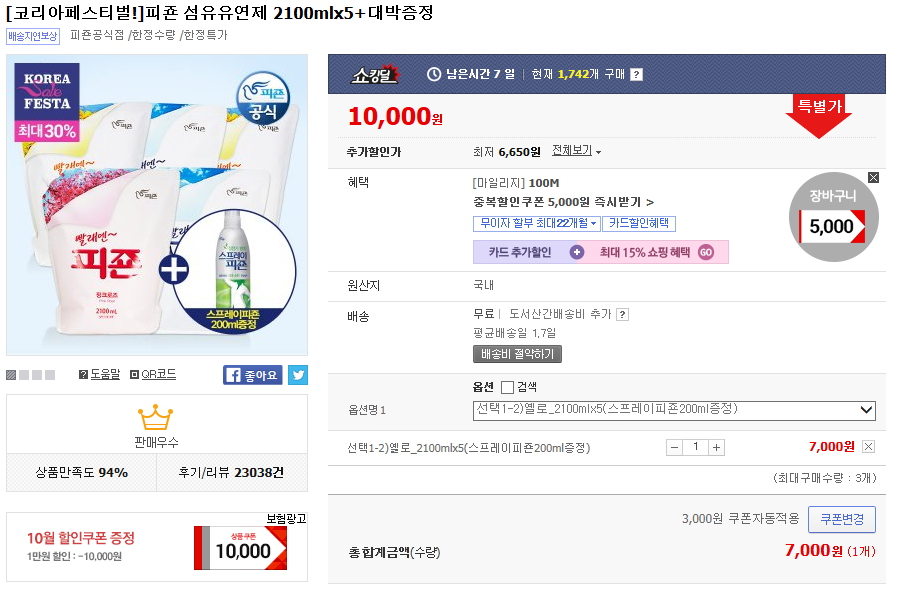This screenshot has width=899, height=595.
Task: Expand 전체보기 additional discount list
Action: click(577, 151)
